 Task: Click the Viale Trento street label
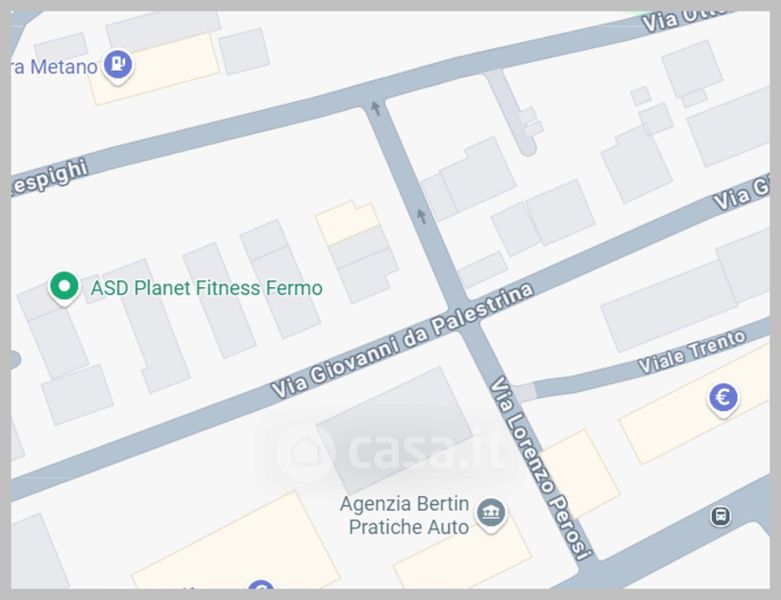pyautogui.click(x=692, y=352)
